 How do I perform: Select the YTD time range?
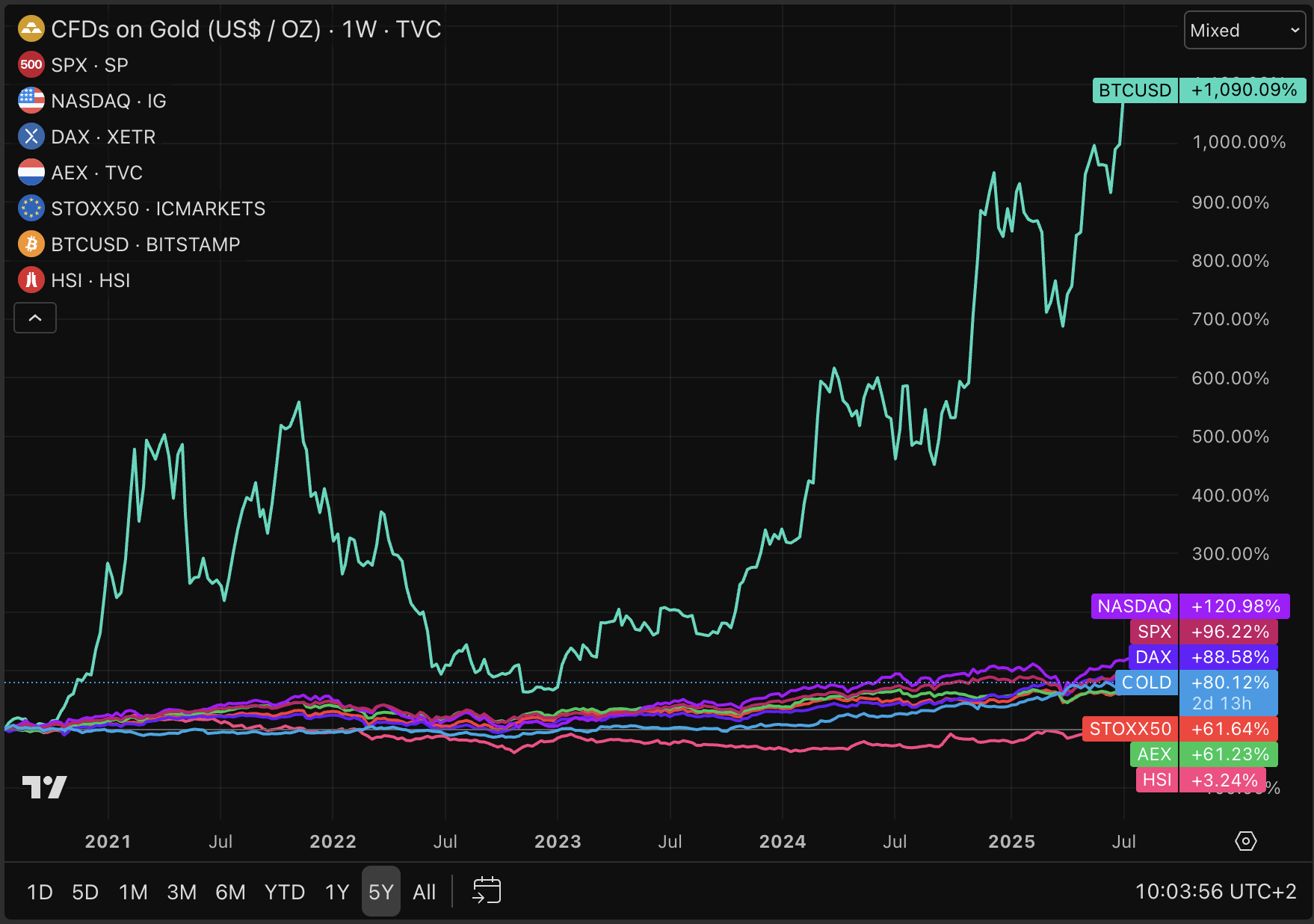click(285, 892)
